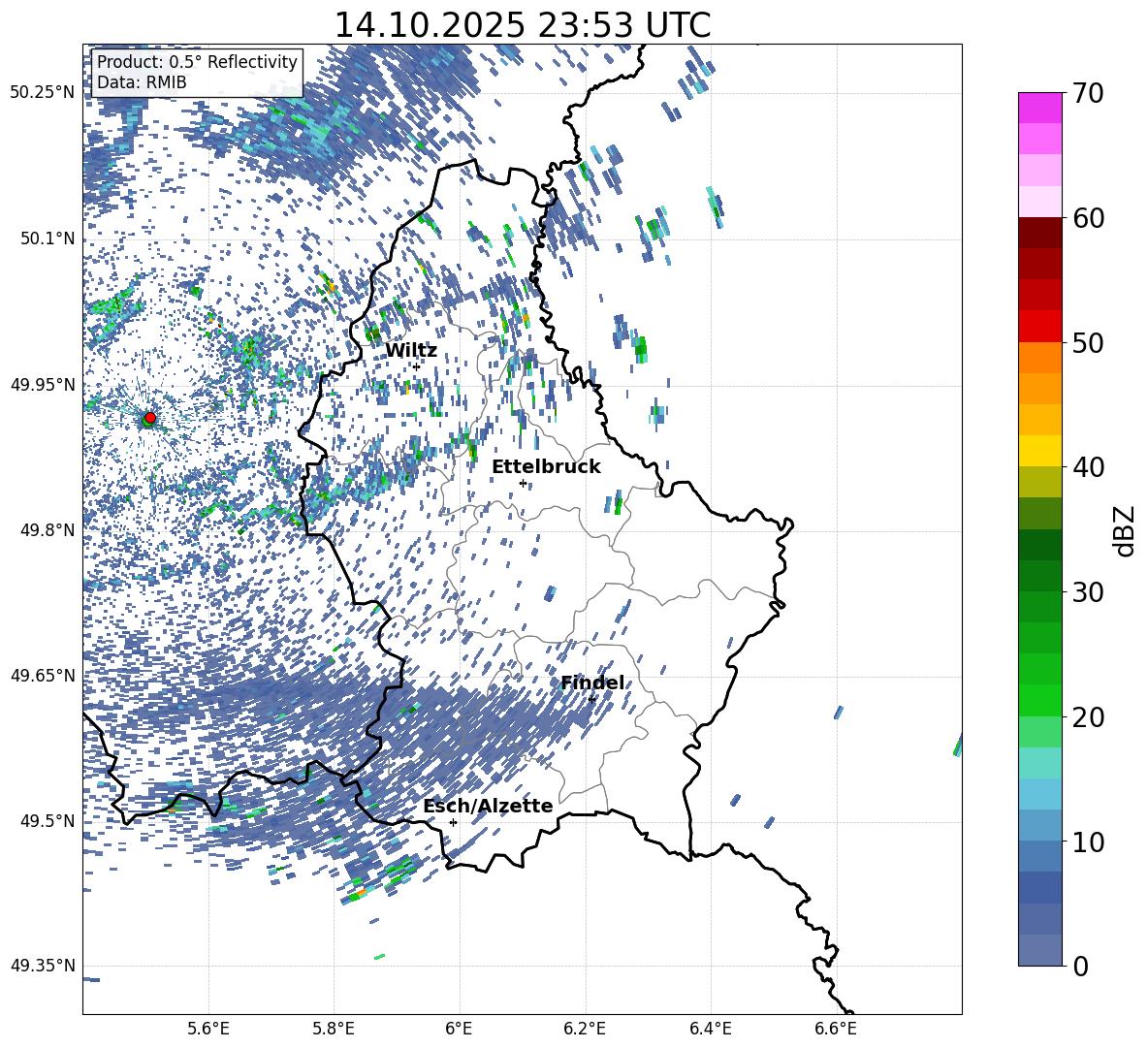Click the 70 value on colorbar
Viewport: 1148px width, 1048px height.
tap(1087, 94)
